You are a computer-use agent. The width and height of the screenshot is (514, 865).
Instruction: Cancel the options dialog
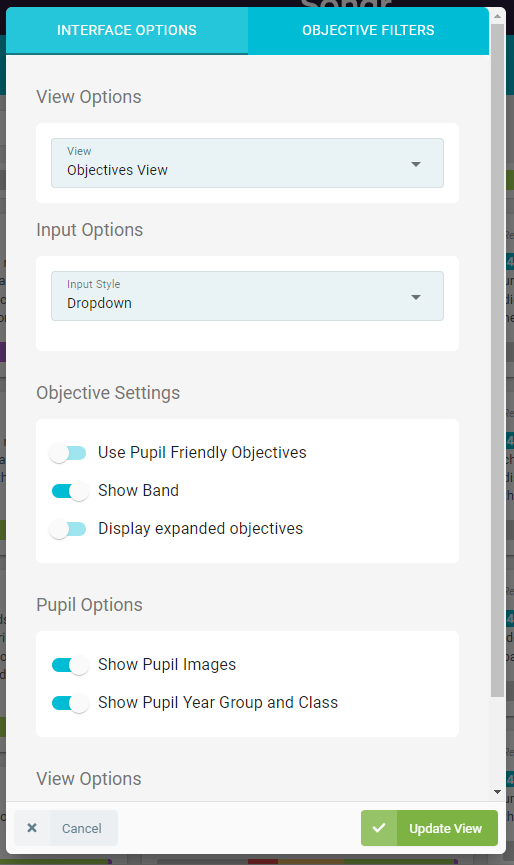tap(66, 827)
